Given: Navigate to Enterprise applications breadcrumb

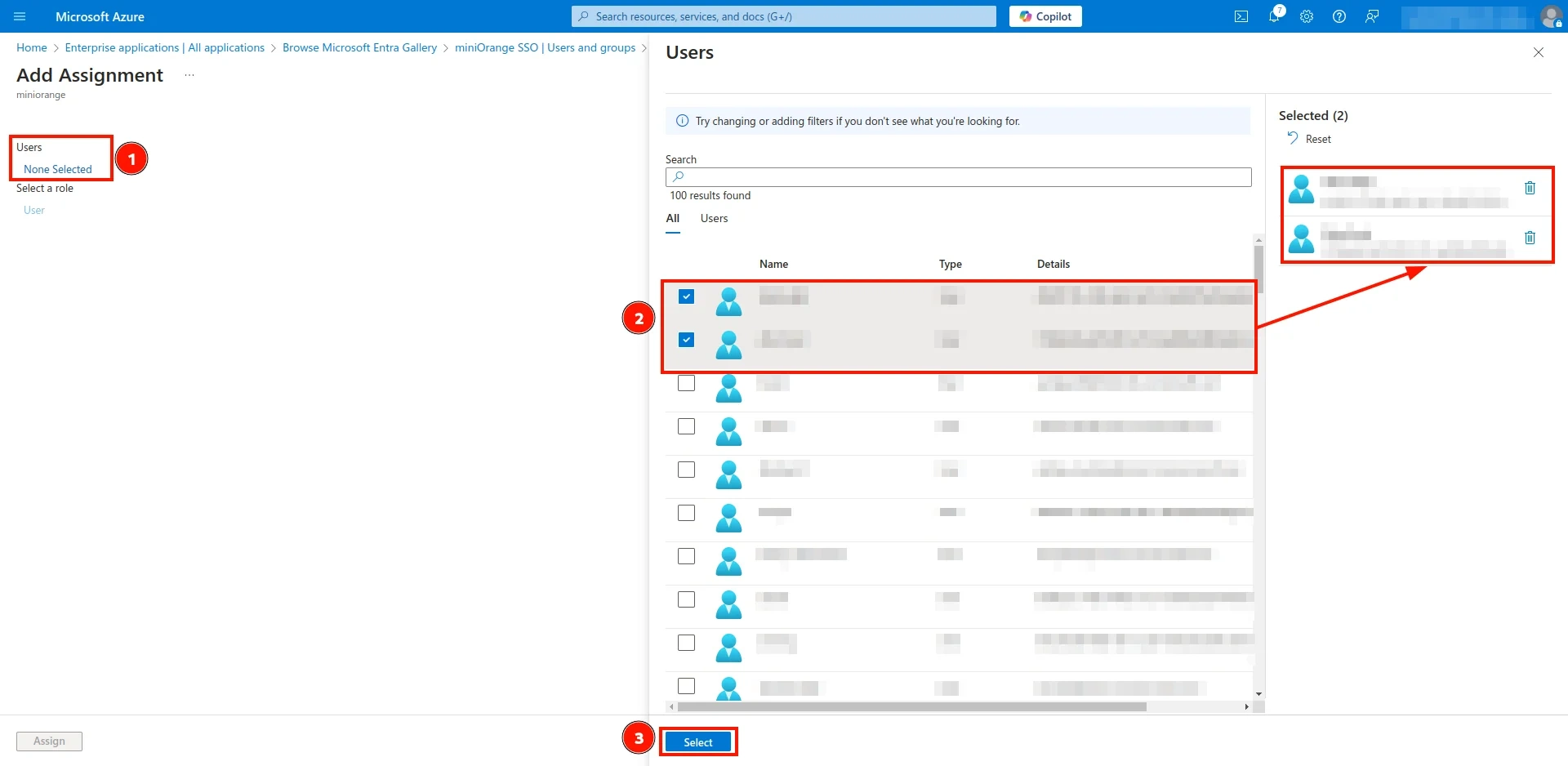Looking at the screenshot, I should 163,47.
